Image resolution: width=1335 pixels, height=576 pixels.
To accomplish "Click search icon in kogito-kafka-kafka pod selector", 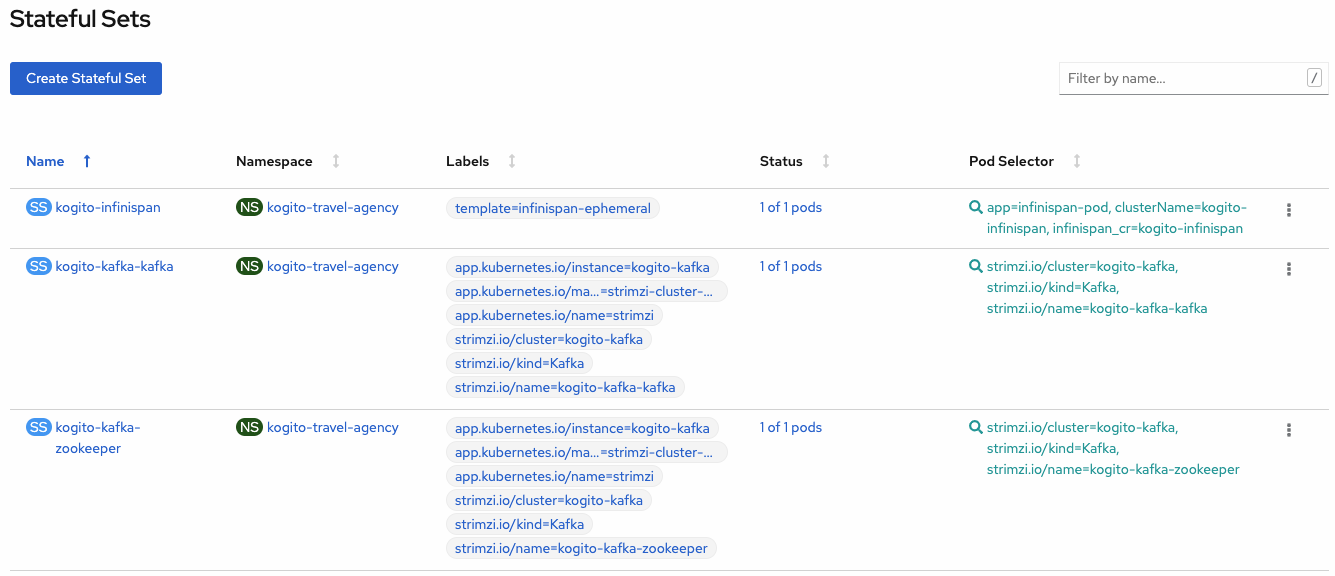I will [976, 266].
